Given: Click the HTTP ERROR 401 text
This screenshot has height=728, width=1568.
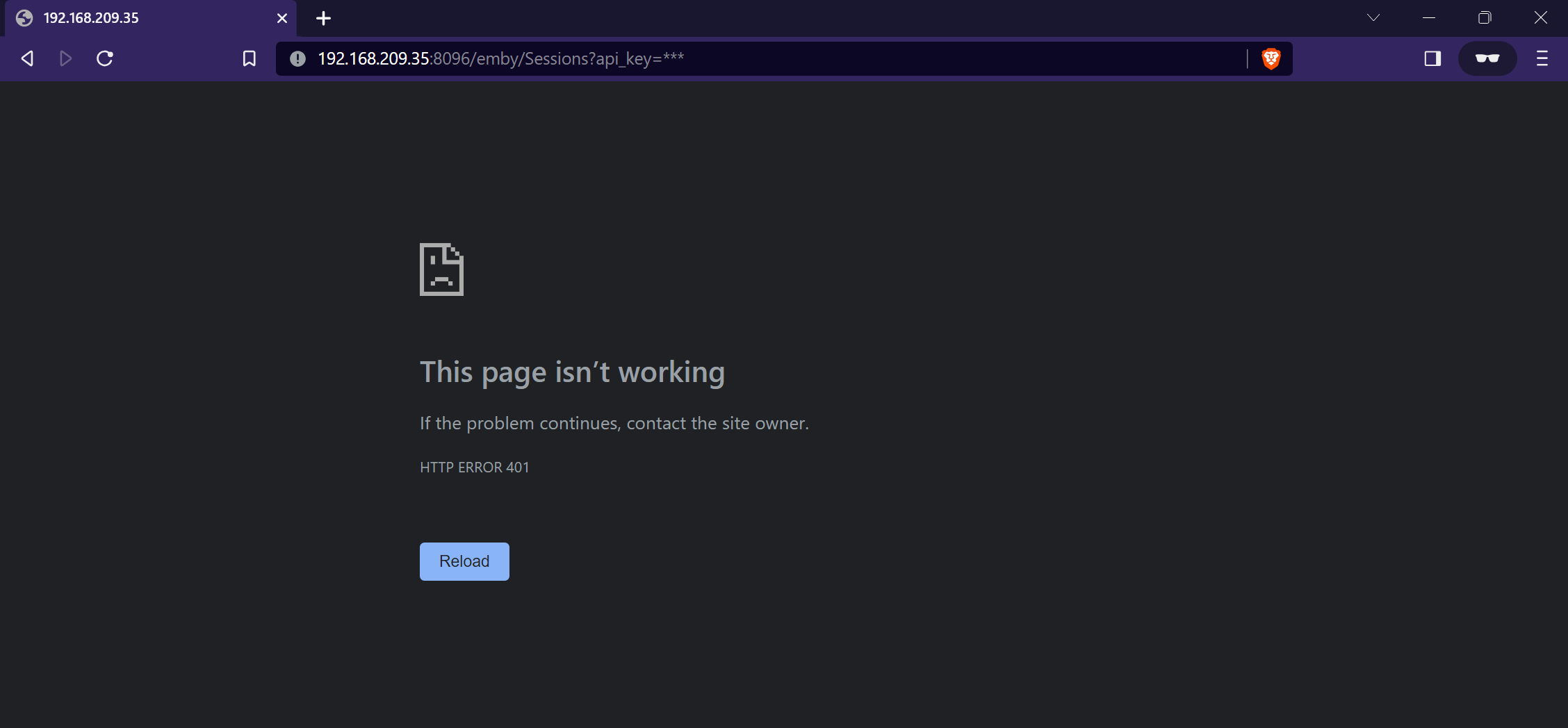Looking at the screenshot, I should (474, 467).
